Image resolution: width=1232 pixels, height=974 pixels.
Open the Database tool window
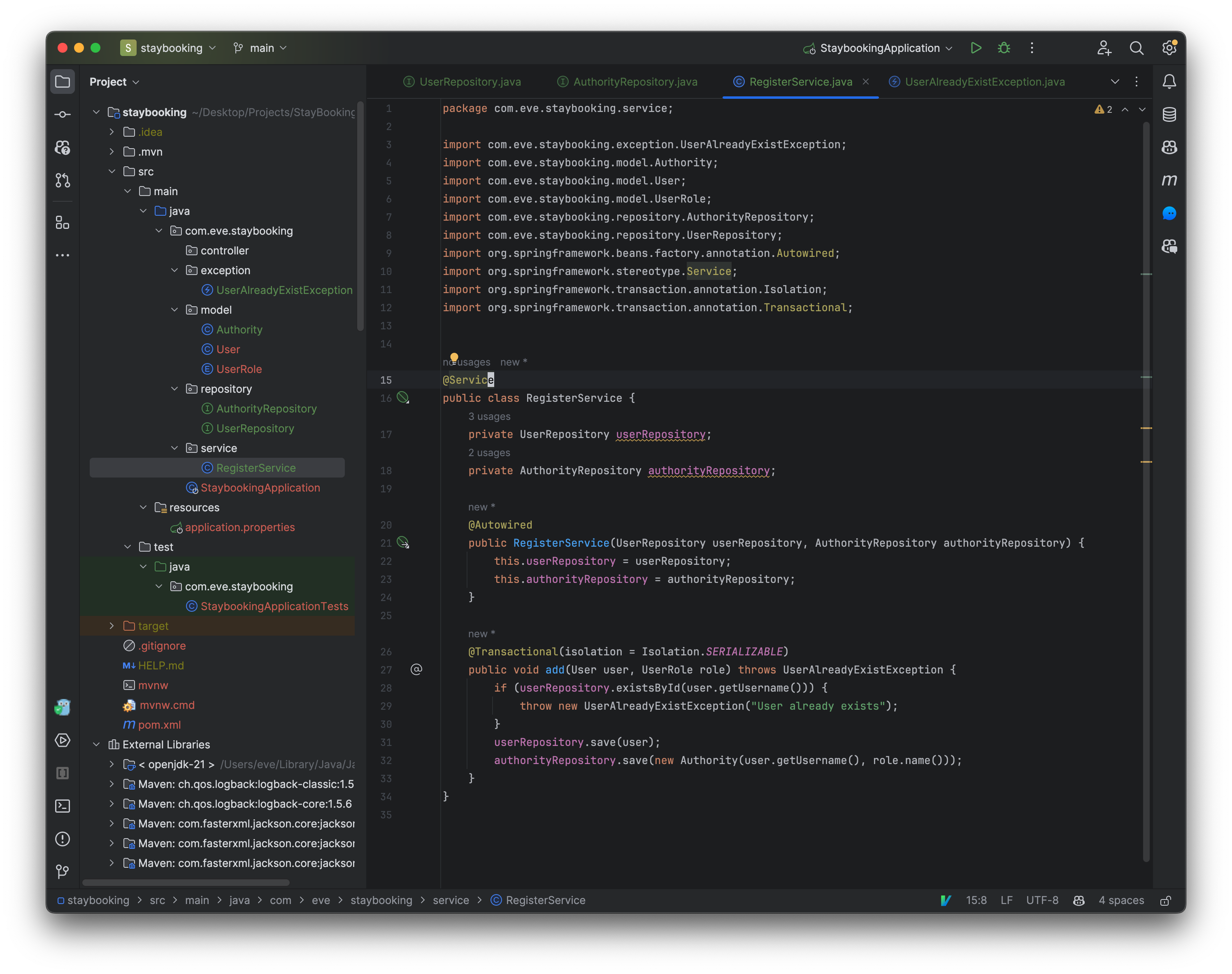(1169, 114)
